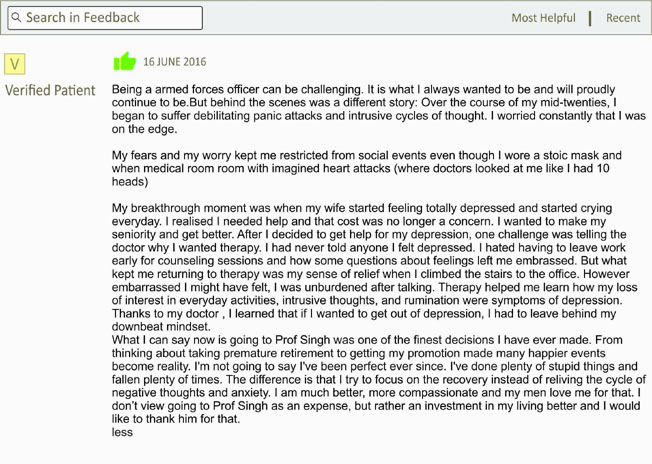The width and height of the screenshot is (652, 464).
Task: Collapse the review using the 'less' link
Action: 122,432
